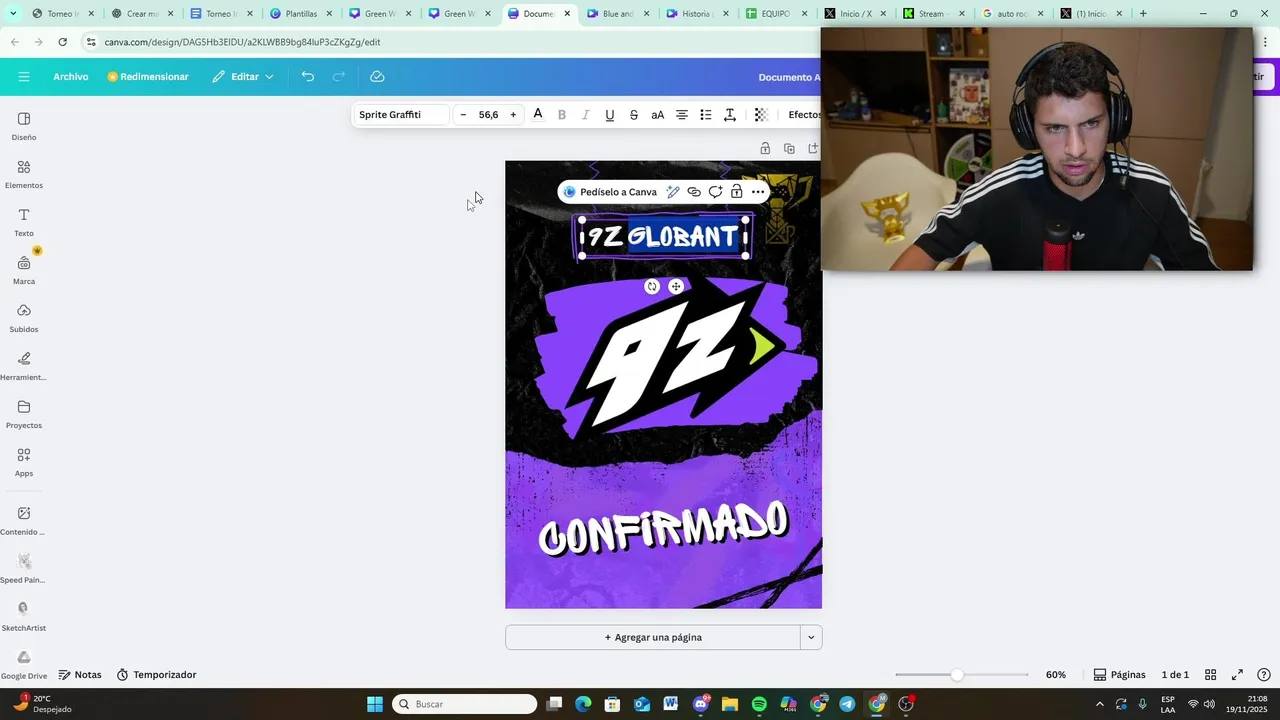1280x720 pixels.
Task: Open the Contenido app in sidebar
Action: tap(24, 520)
